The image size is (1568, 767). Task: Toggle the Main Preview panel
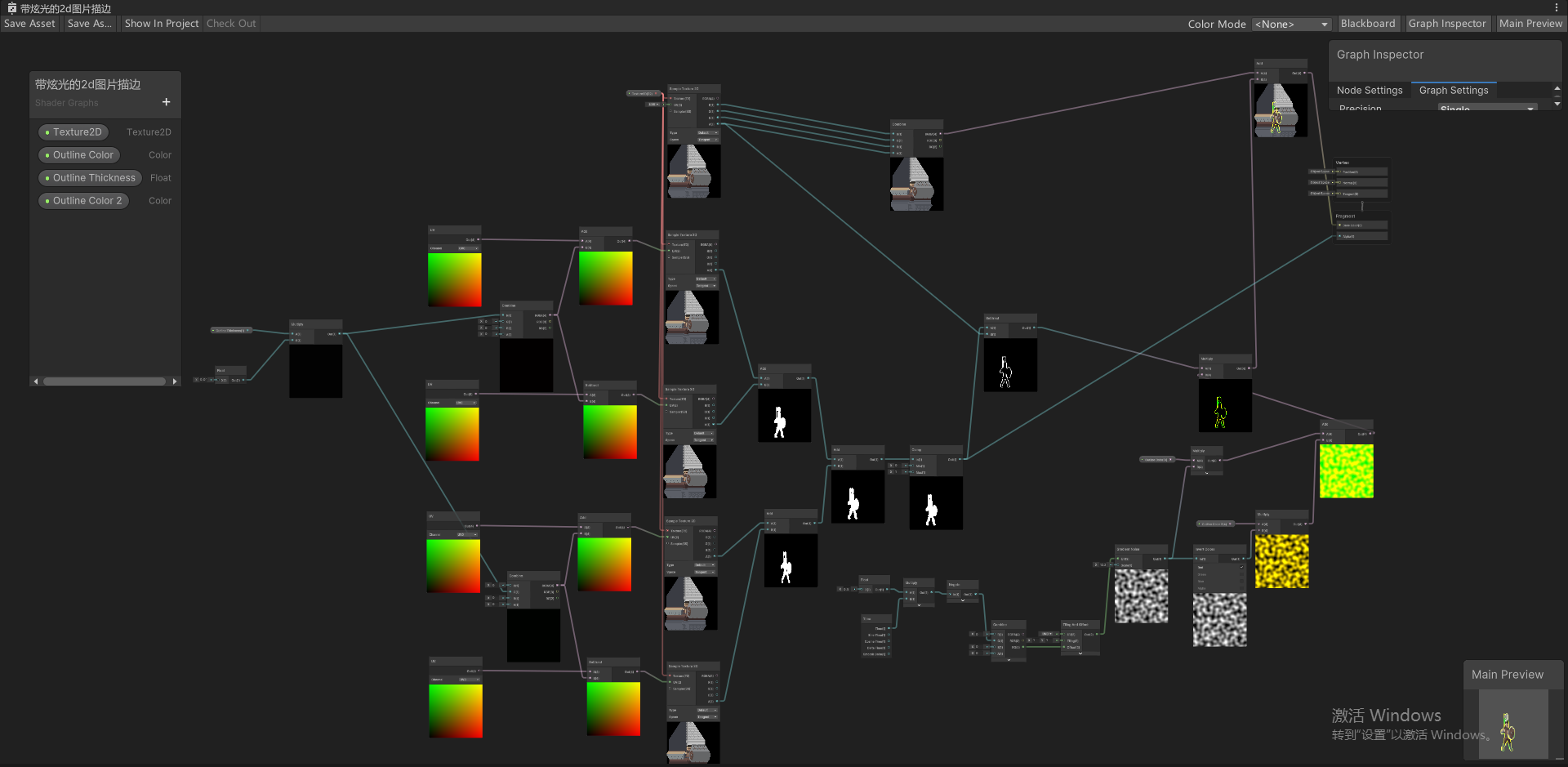[x=1531, y=23]
